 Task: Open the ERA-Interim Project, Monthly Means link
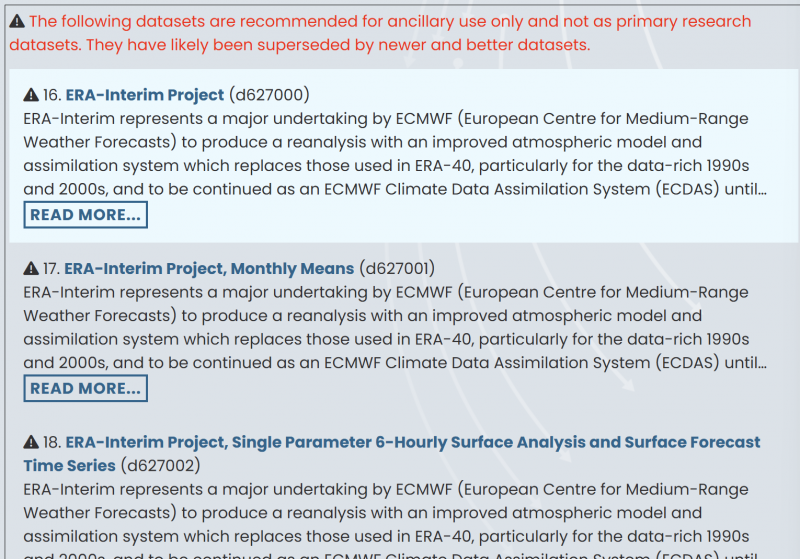[209, 269]
